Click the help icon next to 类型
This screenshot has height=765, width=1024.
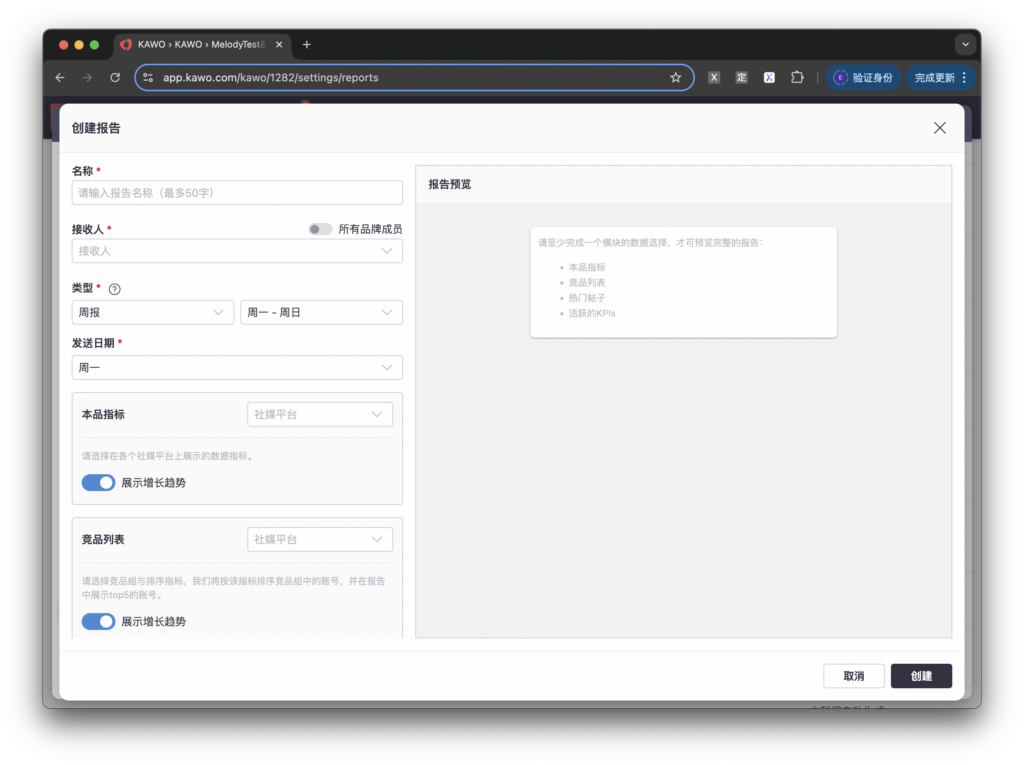pyautogui.click(x=114, y=289)
